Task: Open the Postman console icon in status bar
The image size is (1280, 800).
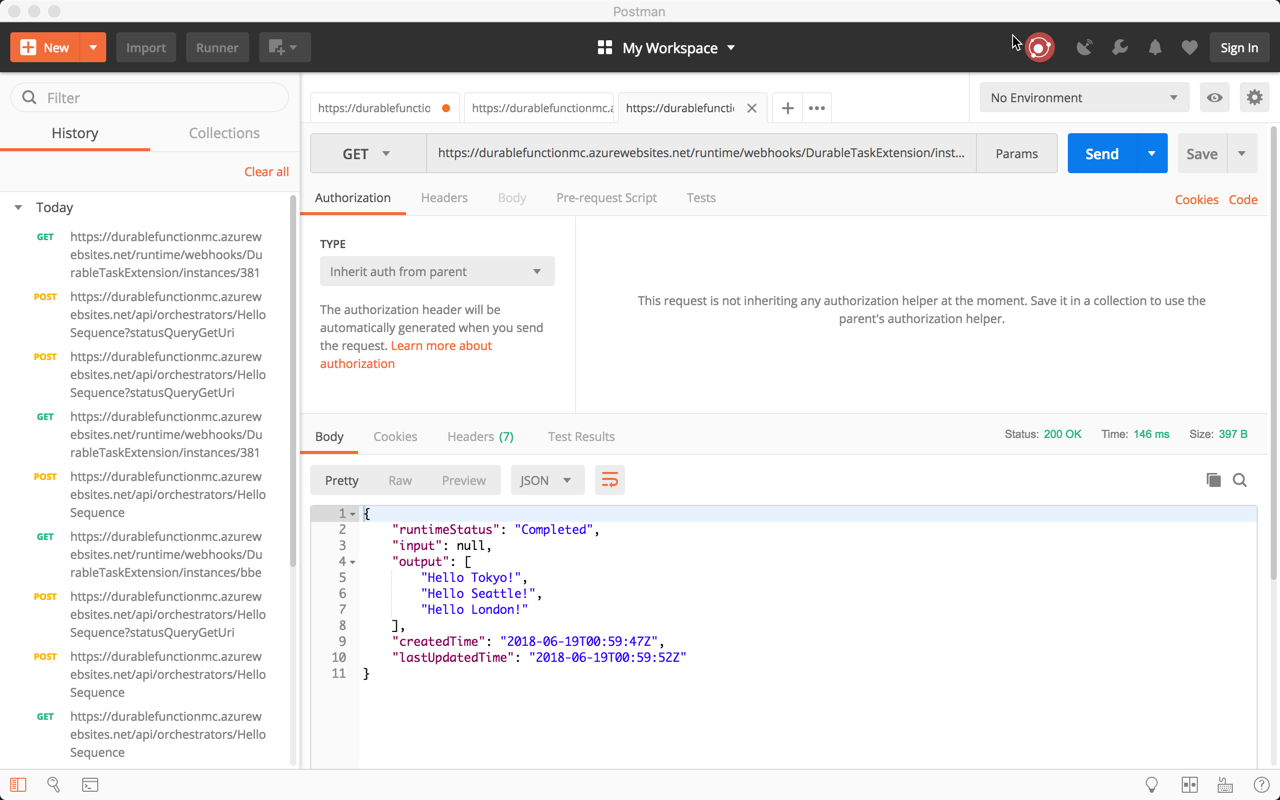Action: pos(90,785)
